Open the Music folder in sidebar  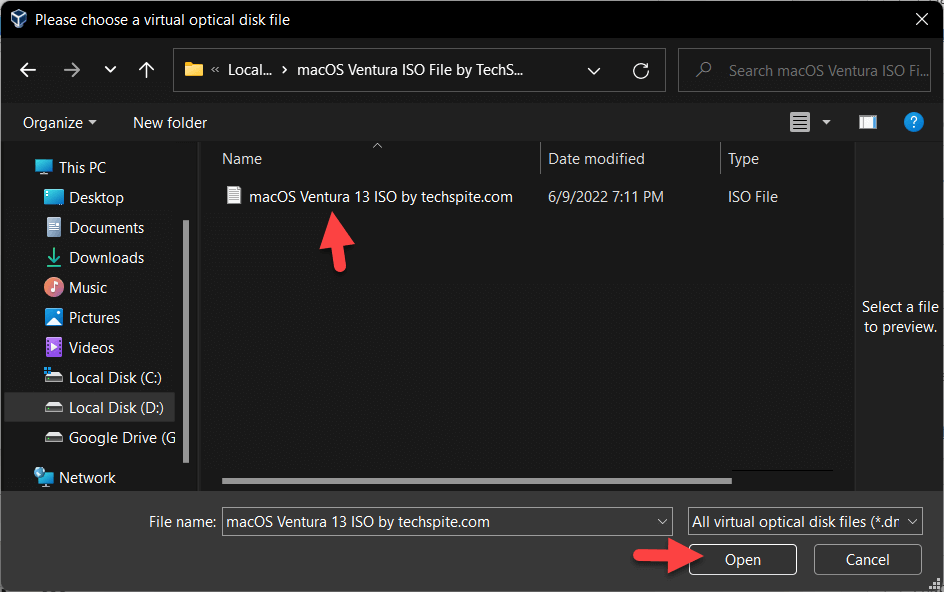point(87,288)
